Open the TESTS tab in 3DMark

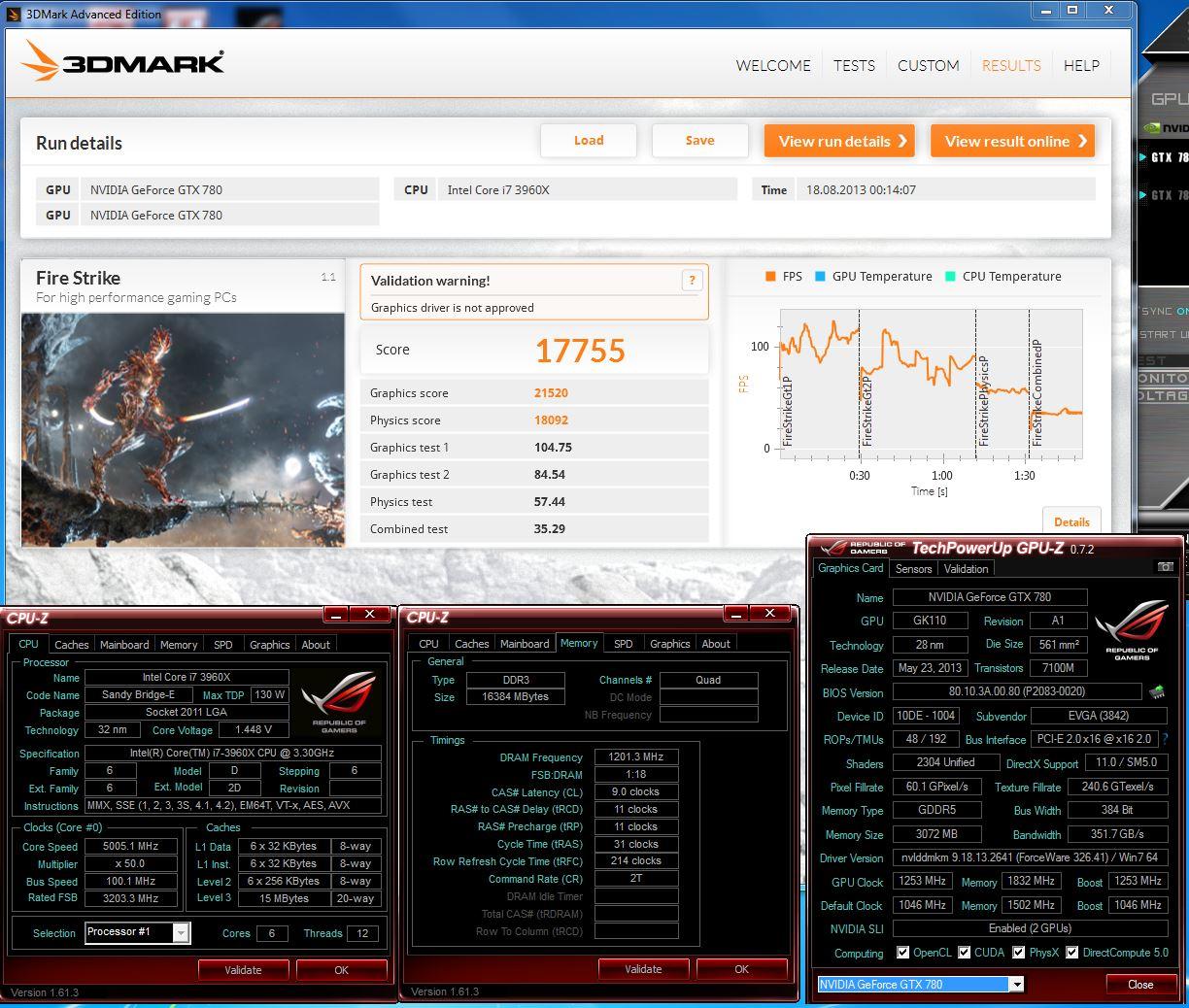click(854, 65)
